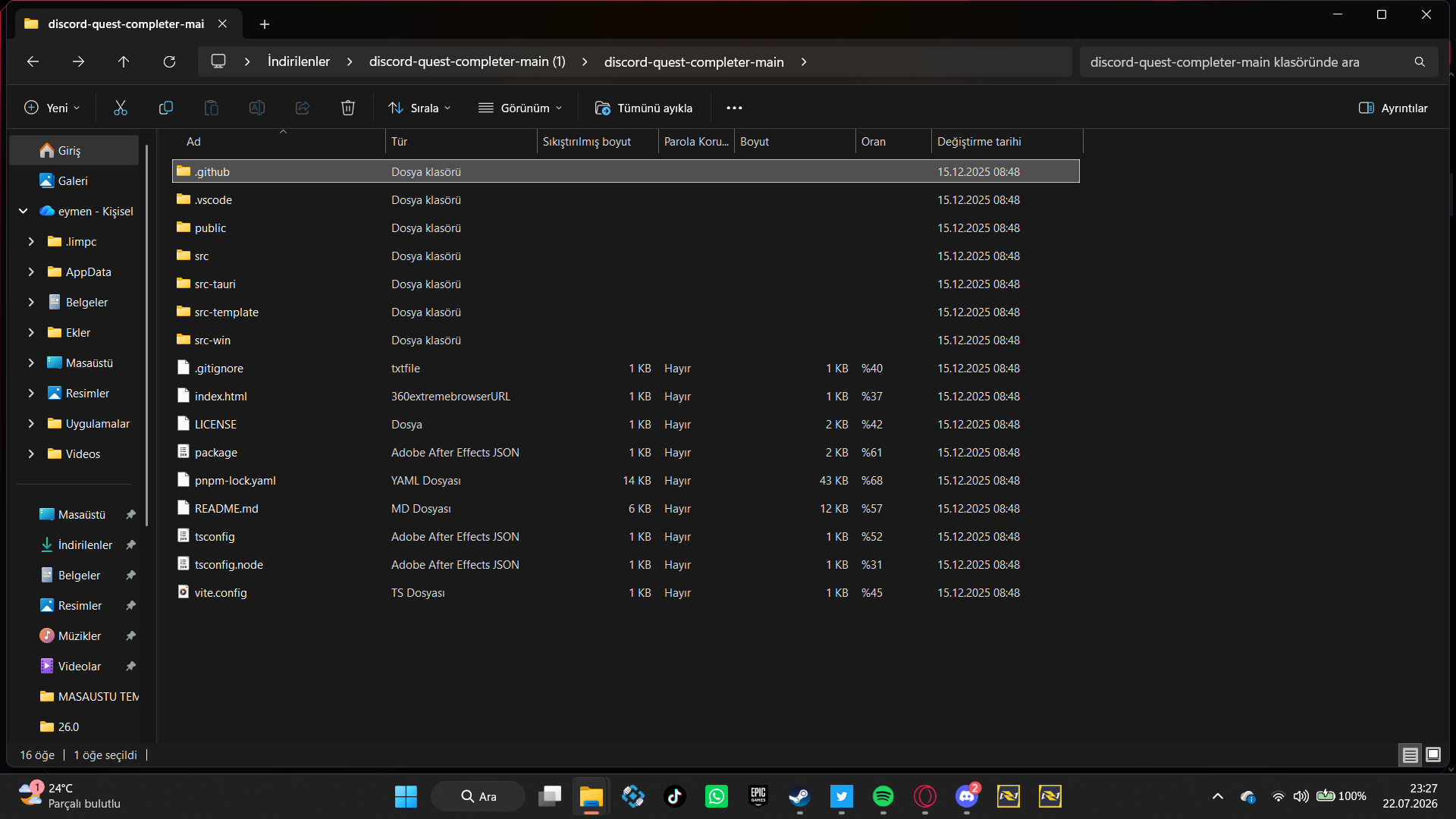Open Steam from the taskbar

[799, 796]
